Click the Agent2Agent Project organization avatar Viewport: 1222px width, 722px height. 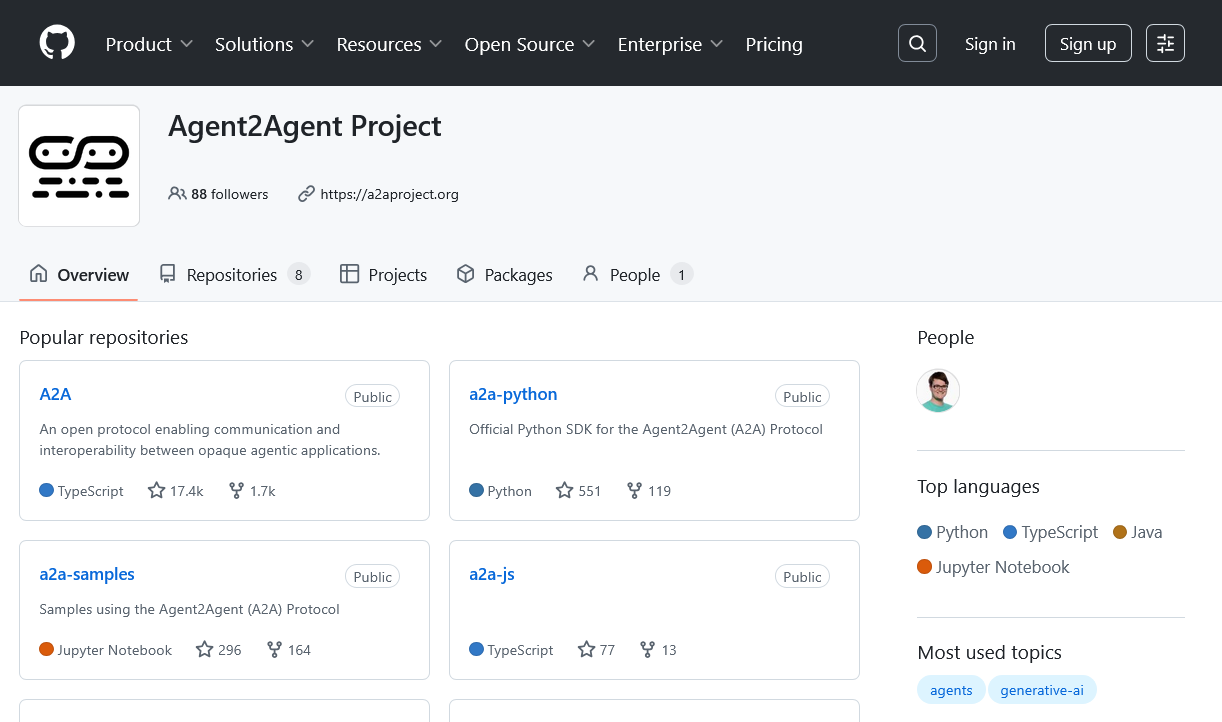79,166
